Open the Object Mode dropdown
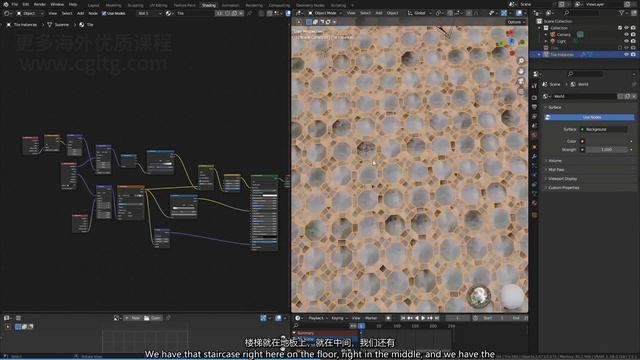640x360 pixels. pyautogui.click(x=325, y=13)
